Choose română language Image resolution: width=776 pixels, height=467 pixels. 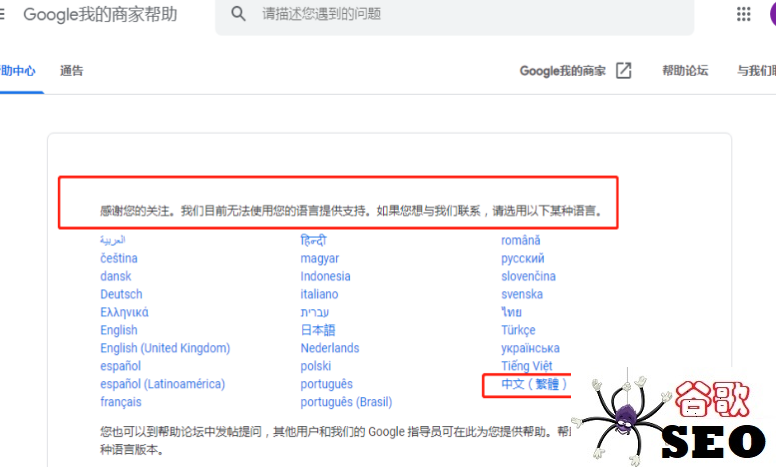click(521, 240)
